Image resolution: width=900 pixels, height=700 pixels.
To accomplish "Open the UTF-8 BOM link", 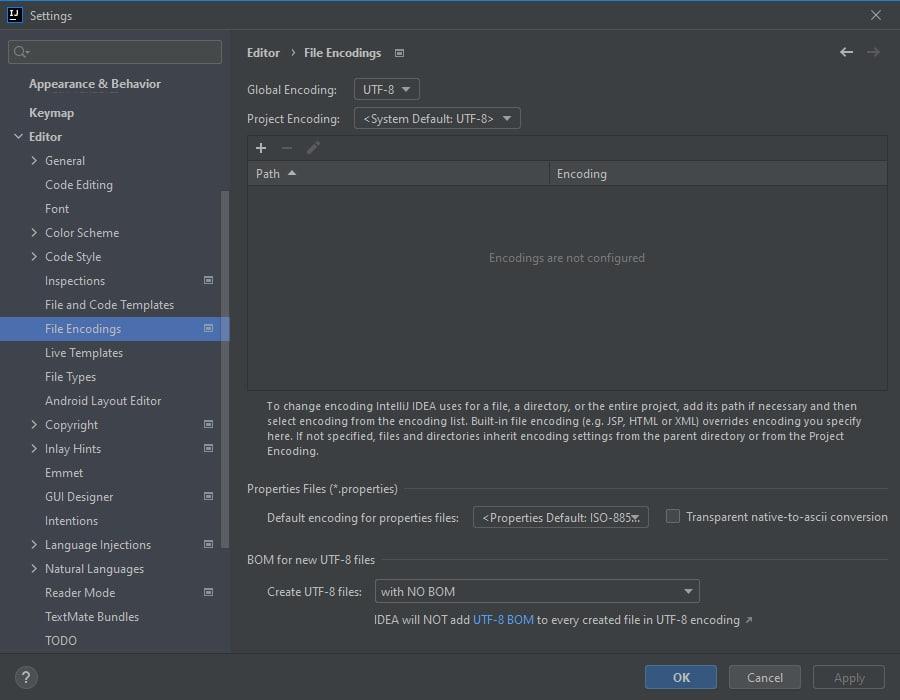I will coord(503,620).
